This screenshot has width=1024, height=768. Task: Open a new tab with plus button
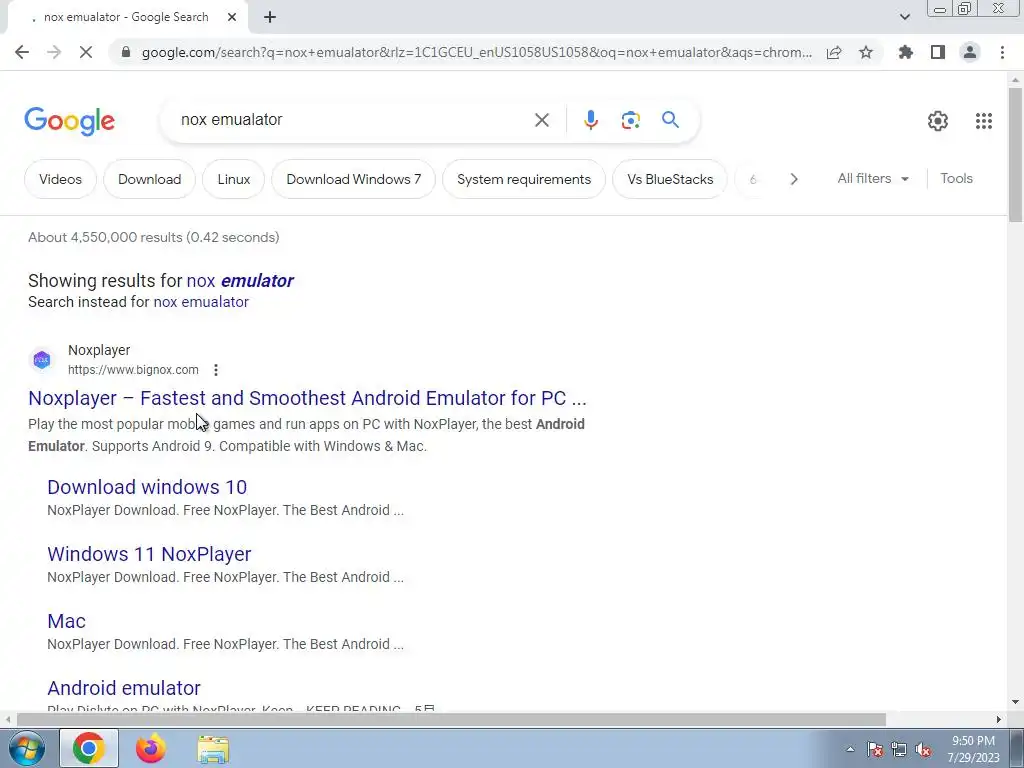[x=270, y=17]
